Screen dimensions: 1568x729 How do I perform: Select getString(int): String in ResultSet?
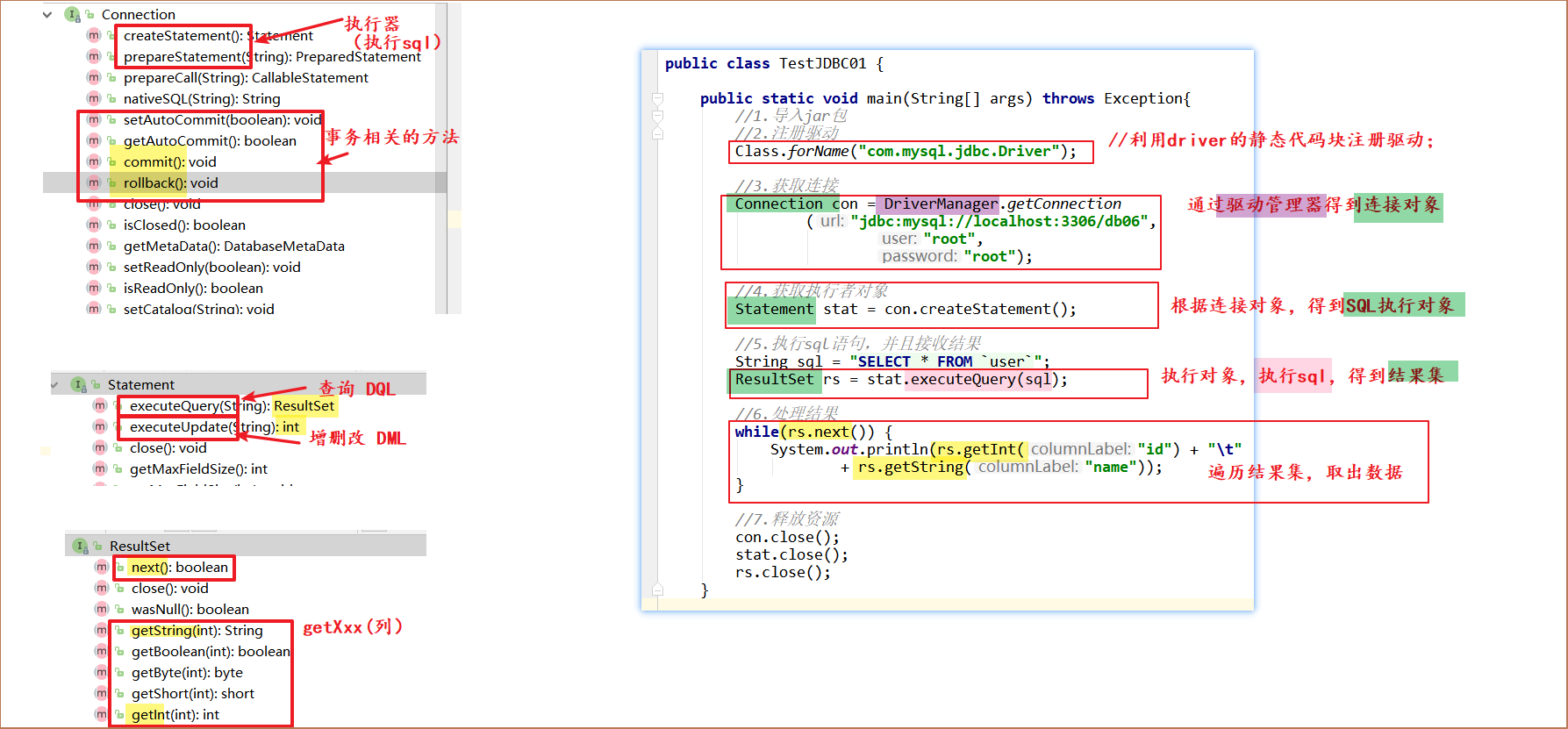(x=197, y=631)
